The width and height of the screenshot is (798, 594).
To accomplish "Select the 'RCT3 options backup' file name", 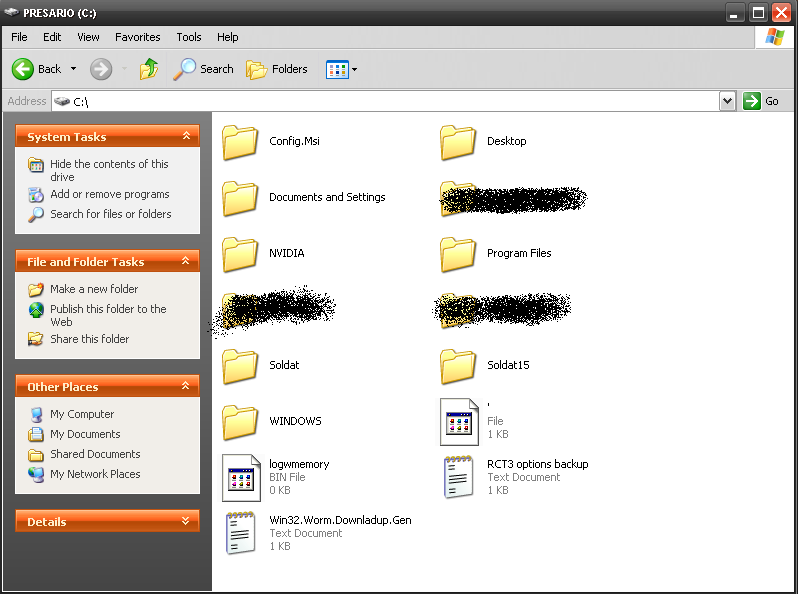I will [x=537, y=464].
